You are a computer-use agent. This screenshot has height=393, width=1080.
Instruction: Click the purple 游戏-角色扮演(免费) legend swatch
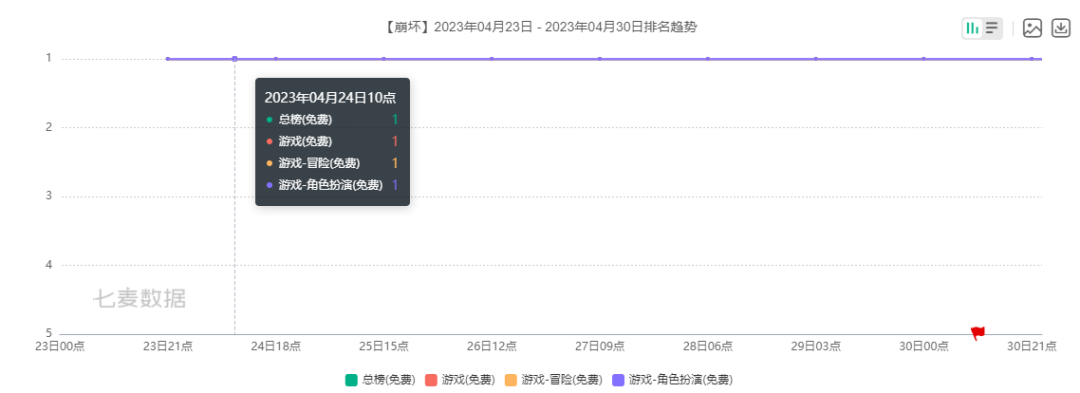tap(619, 379)
